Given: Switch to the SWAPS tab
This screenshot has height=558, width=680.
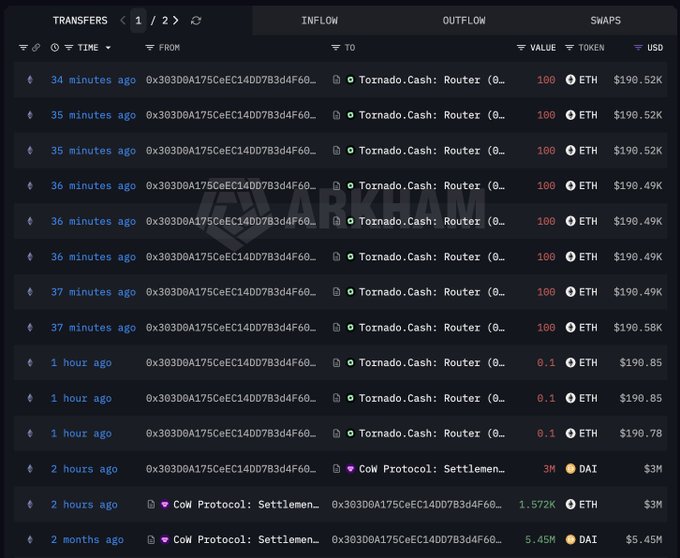Looking at the screenshot, I should pos(605,20).
